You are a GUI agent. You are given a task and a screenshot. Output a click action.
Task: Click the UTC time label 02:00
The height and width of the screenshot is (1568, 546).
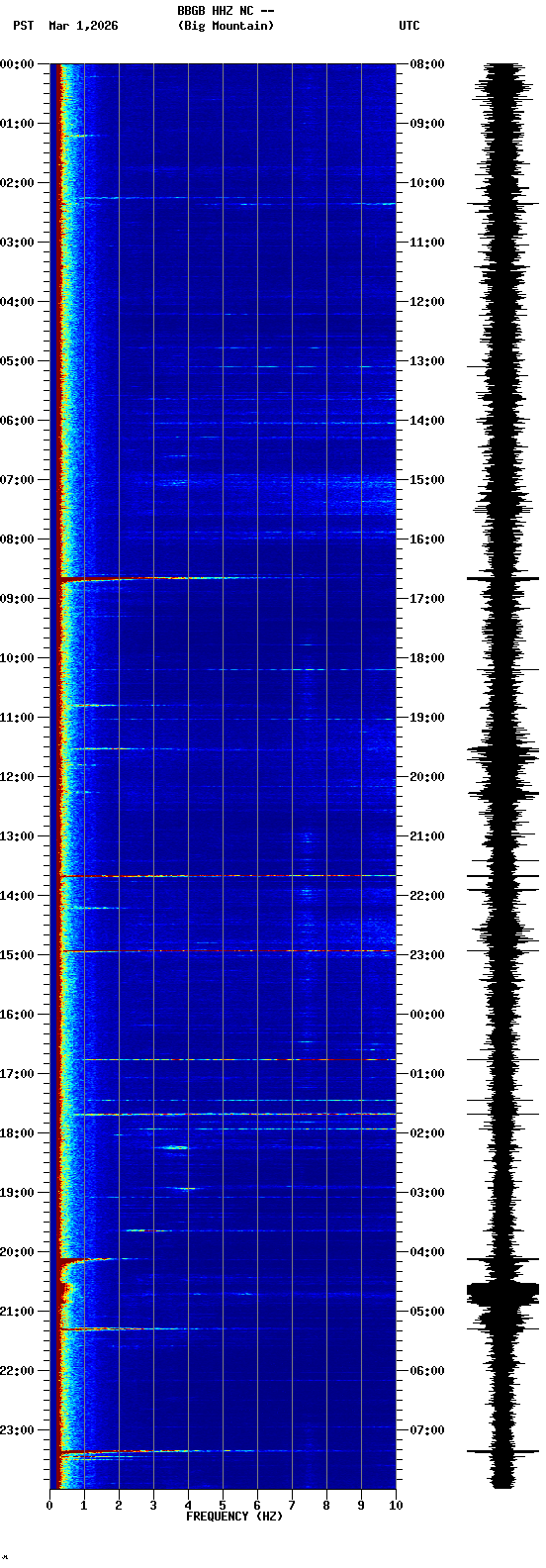(x=427, y=1133)
